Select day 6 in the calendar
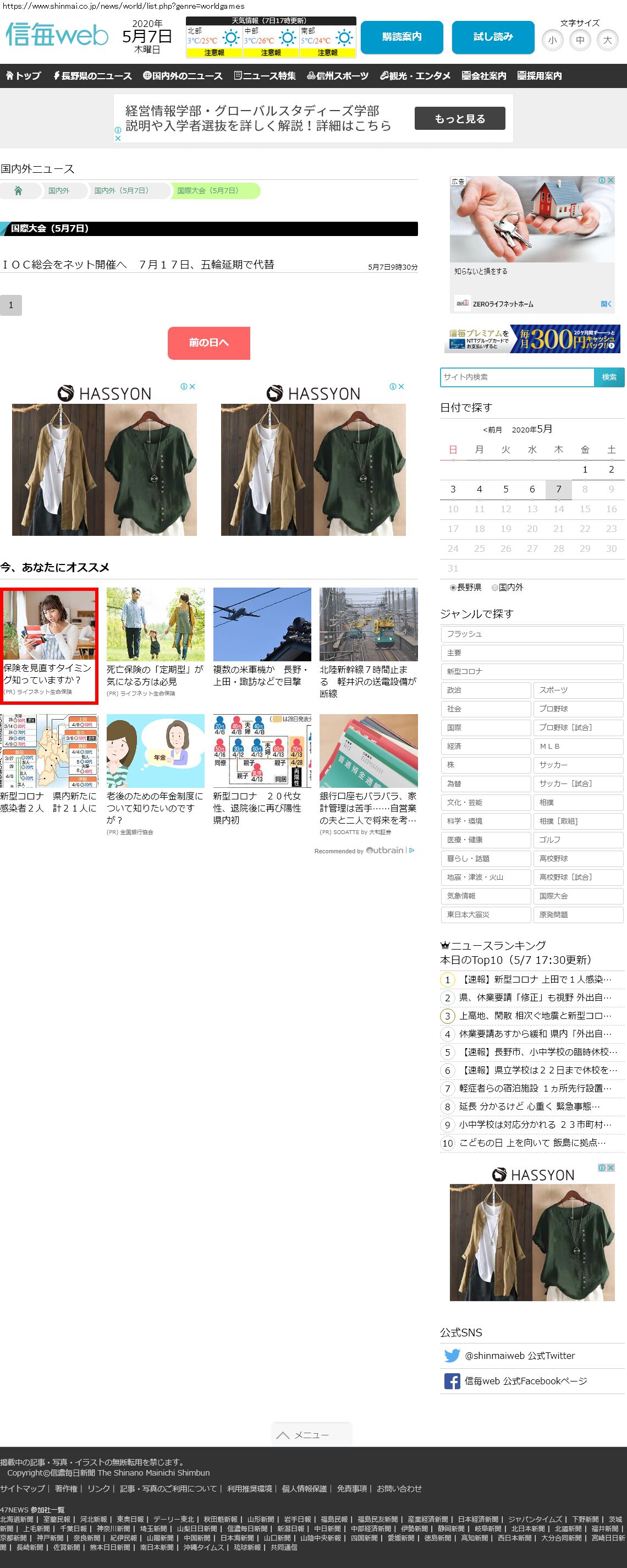Screen dimensions: 627x1568 [532, 489]
